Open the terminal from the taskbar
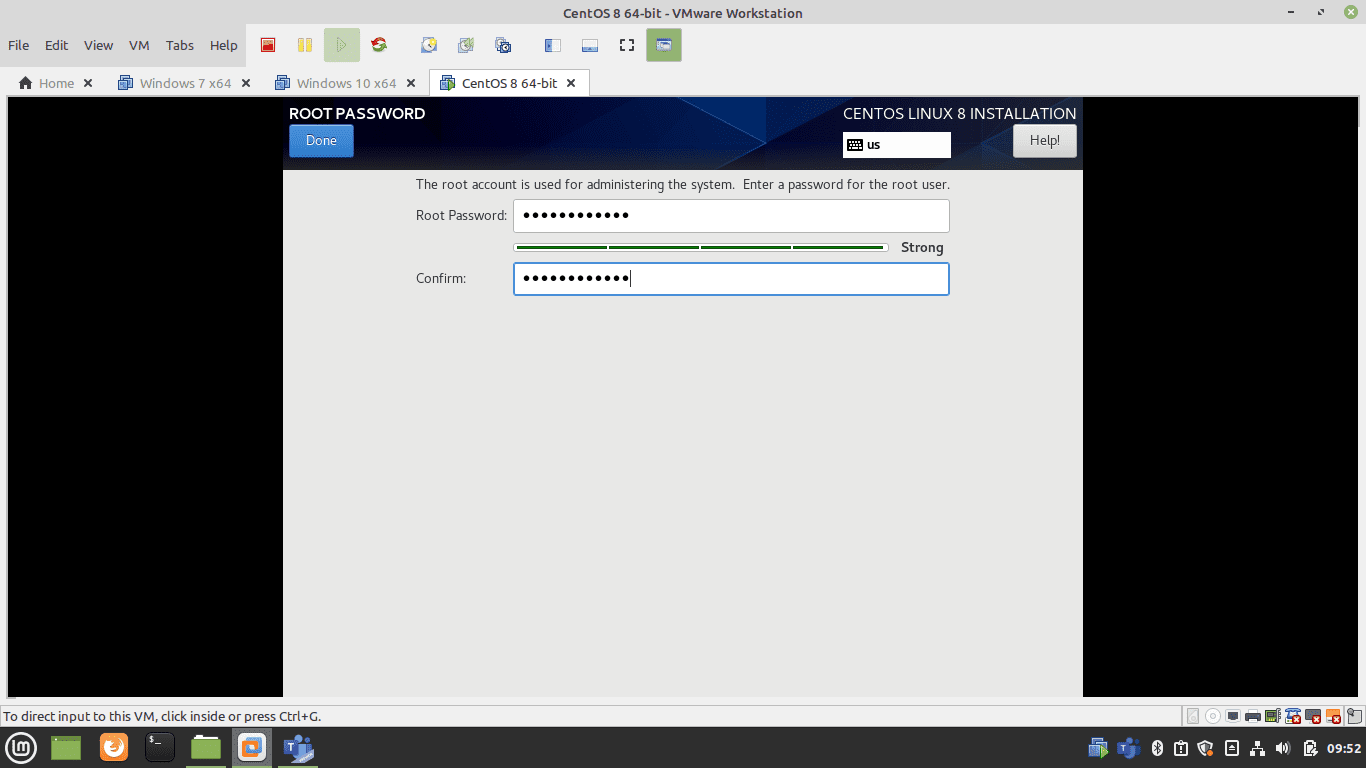The width and height of the screenshot is (1366, 768). 160,747
